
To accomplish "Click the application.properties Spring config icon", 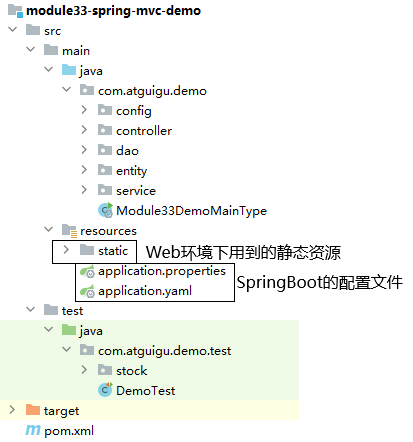I will coord(87,271).
